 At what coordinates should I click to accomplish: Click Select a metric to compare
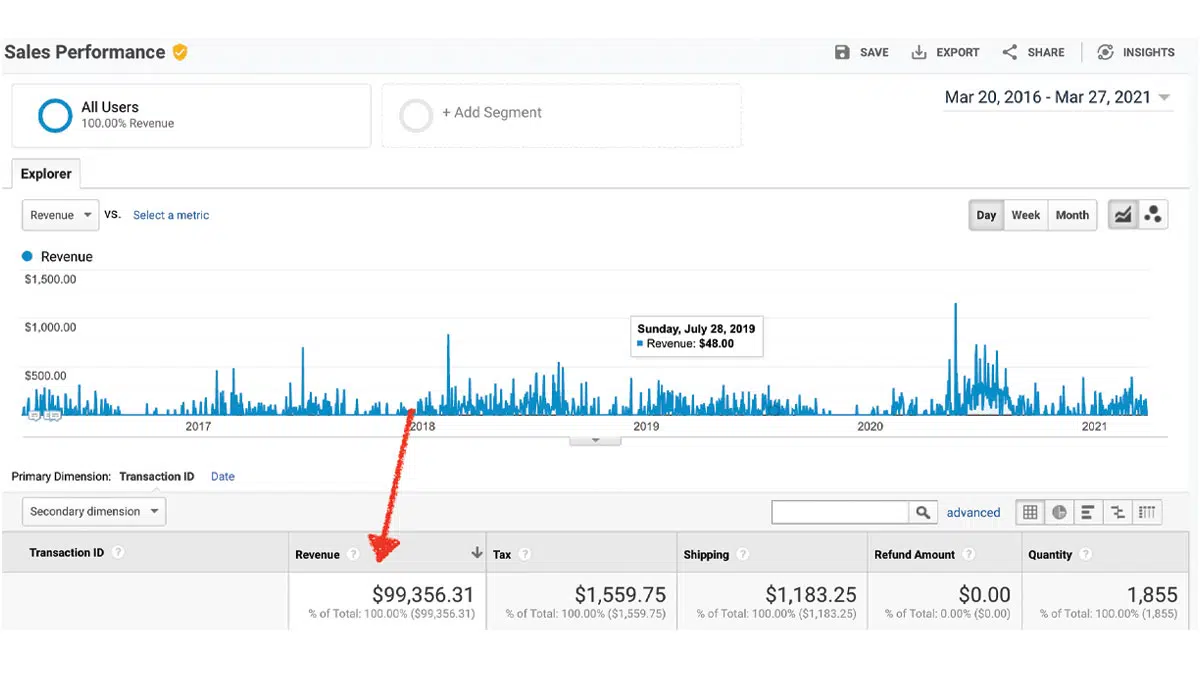170,214
